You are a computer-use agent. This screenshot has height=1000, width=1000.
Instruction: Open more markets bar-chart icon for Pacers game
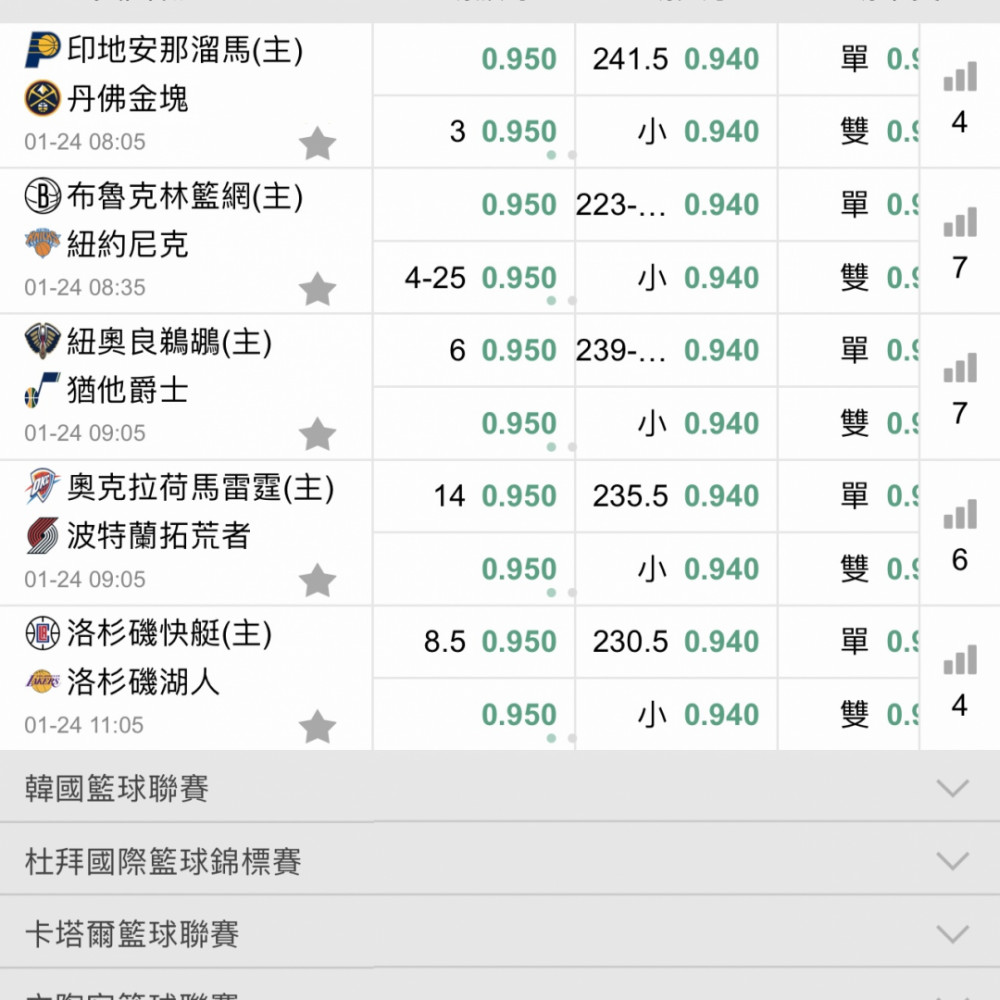tap(960, 78)
